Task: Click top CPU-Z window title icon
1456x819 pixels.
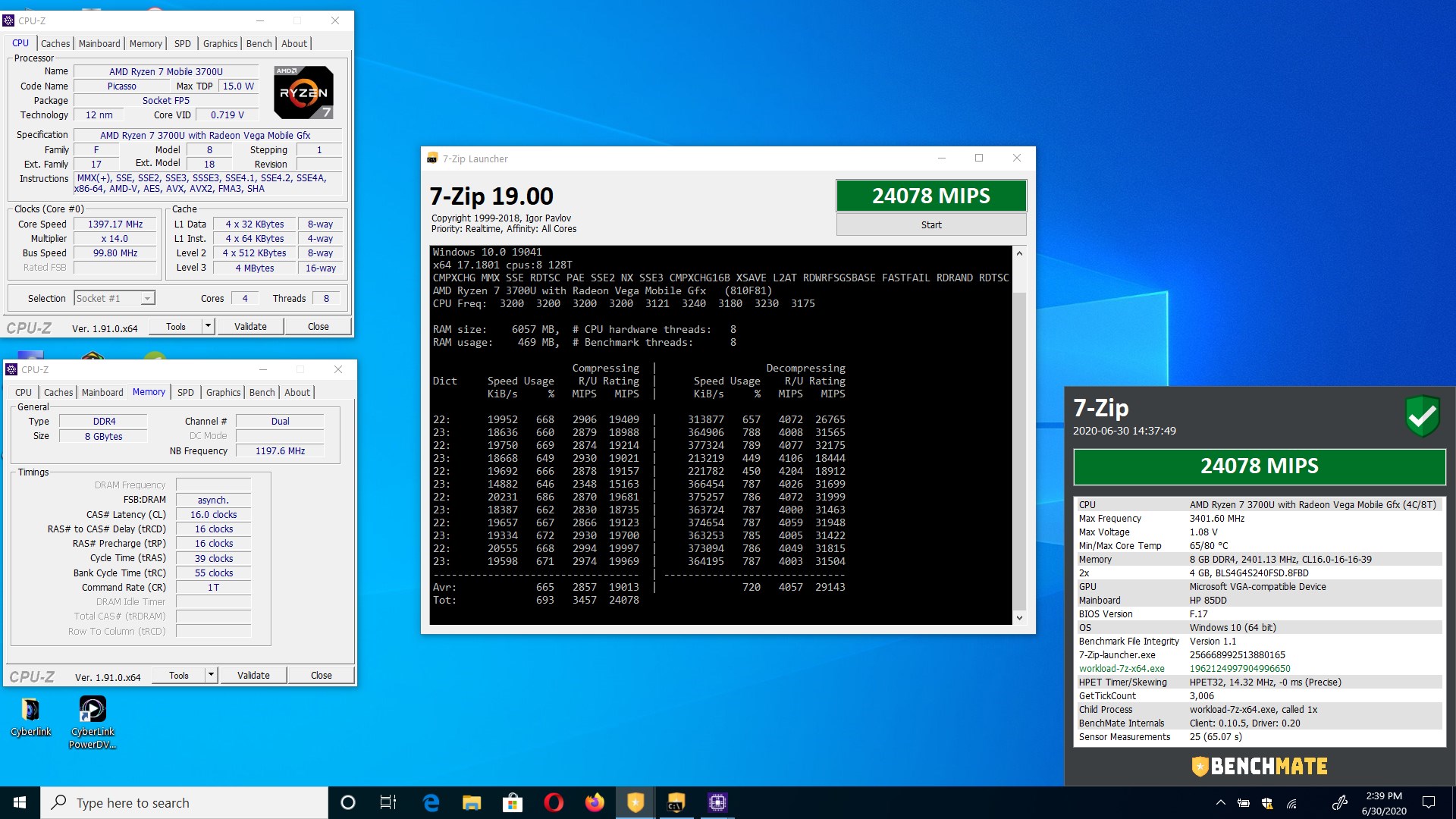Action: (9, 20)
